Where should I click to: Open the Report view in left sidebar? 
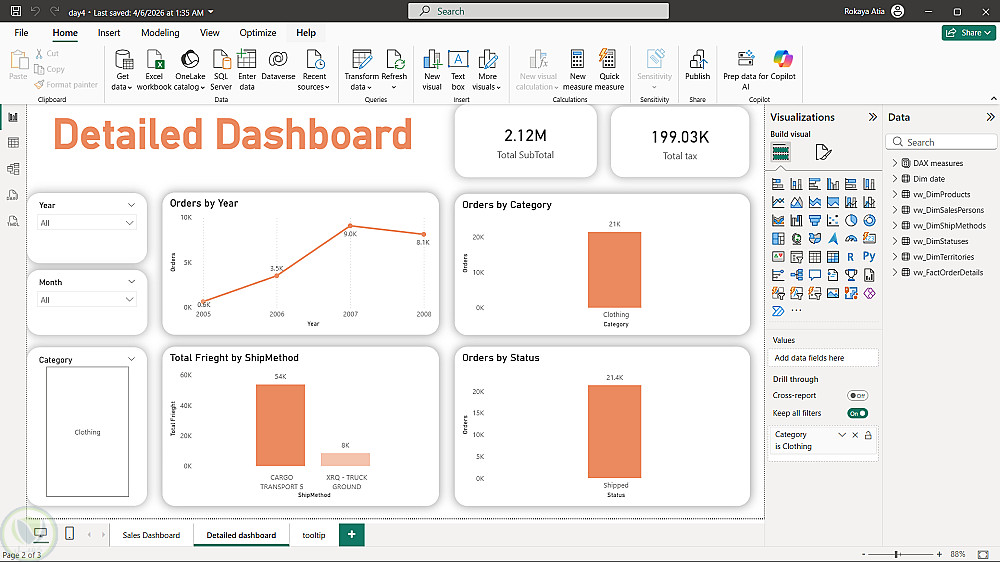[13, 117]
